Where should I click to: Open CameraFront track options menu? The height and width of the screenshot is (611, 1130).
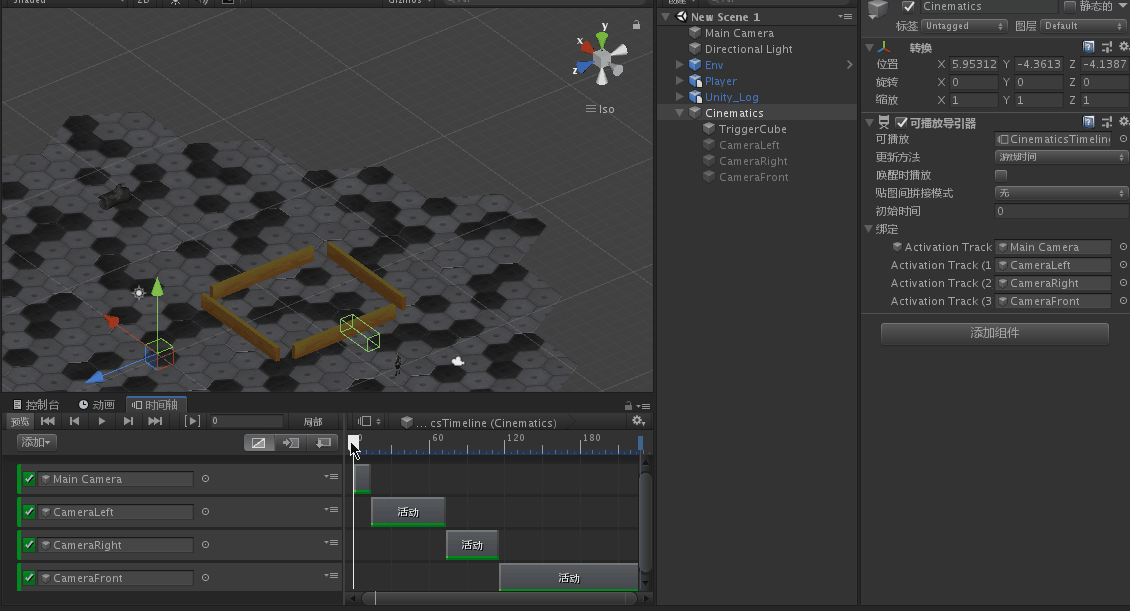(x=332, y=576)
